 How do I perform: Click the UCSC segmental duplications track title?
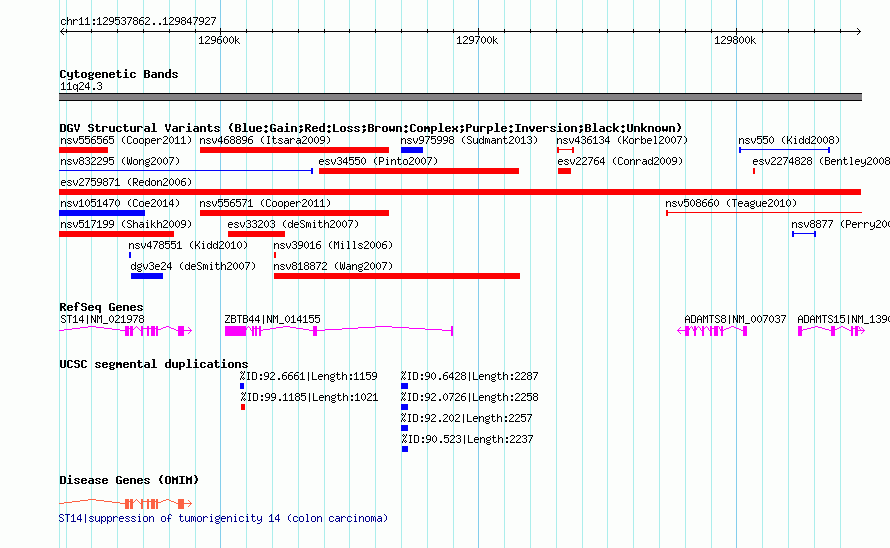tap(154, 364)
